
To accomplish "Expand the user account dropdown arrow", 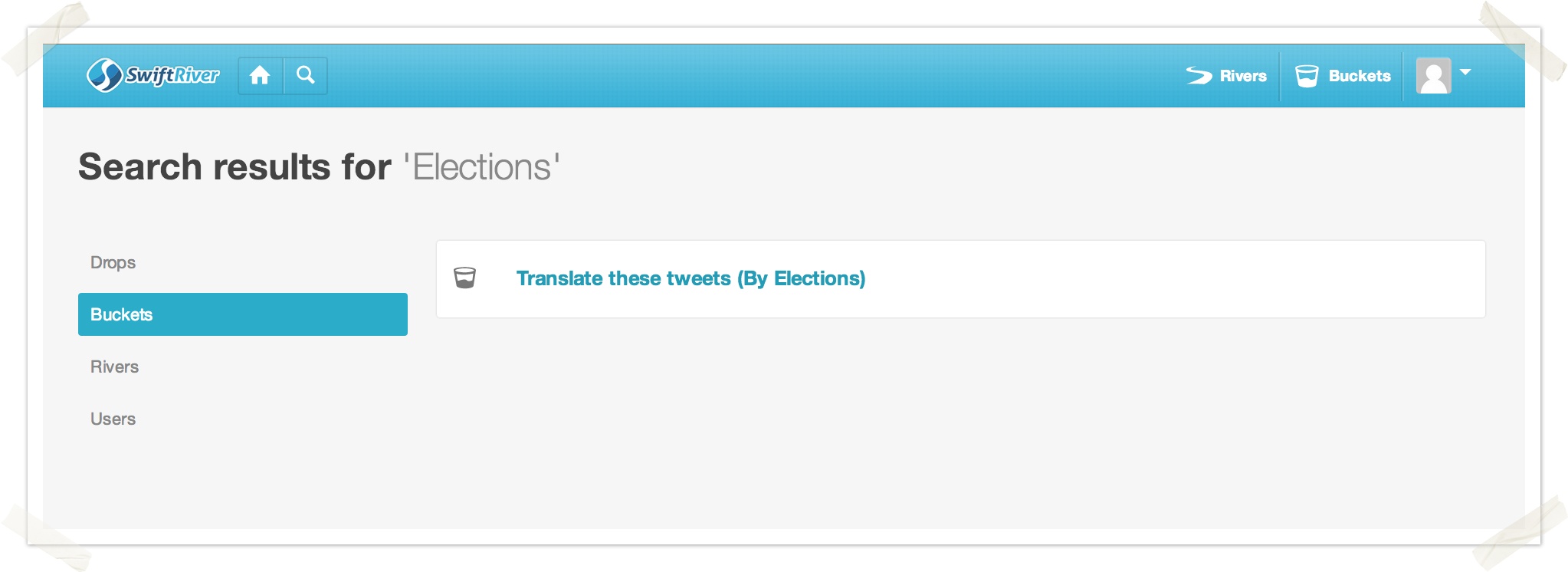I will point(1465,72).
